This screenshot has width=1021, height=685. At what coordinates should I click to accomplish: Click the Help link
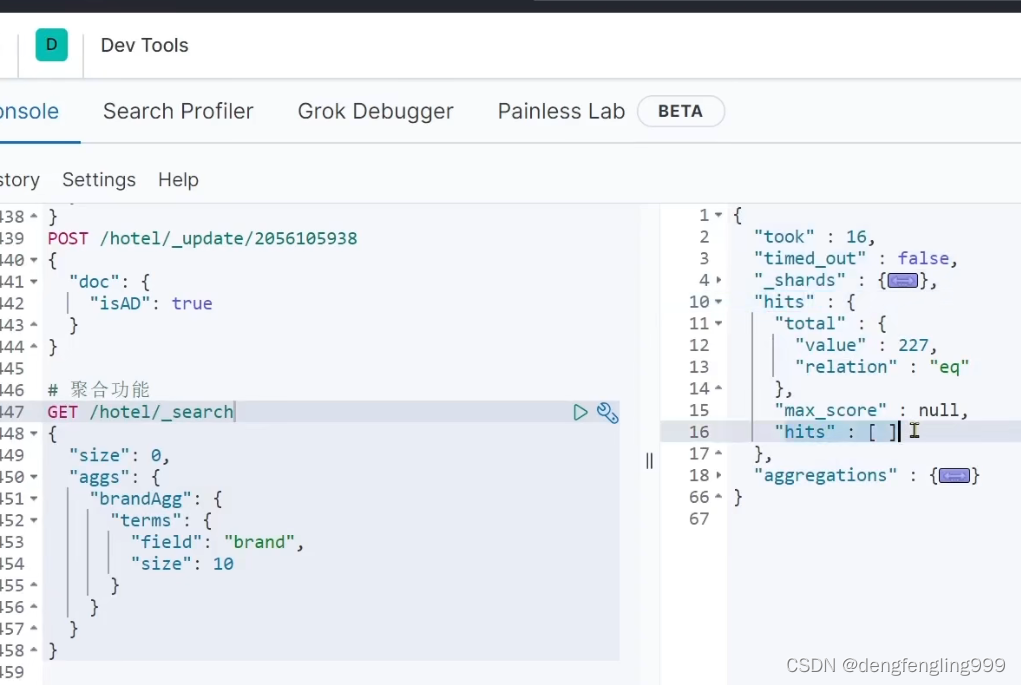[178, 180]
